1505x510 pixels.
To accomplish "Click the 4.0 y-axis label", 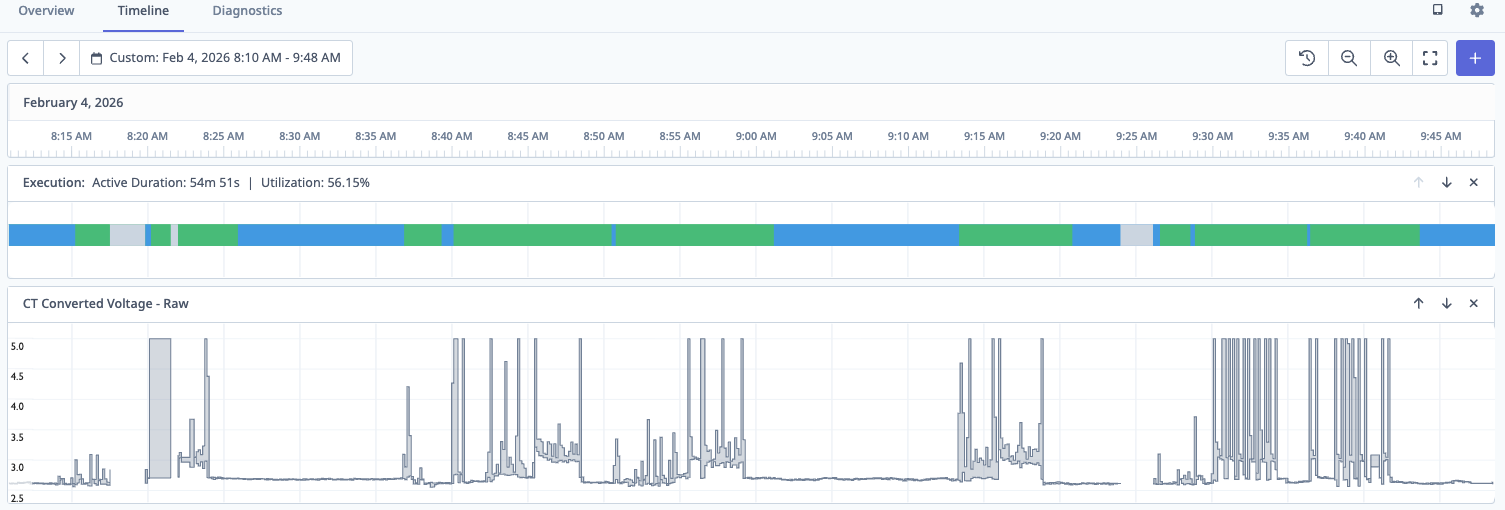I will [17, 406].
